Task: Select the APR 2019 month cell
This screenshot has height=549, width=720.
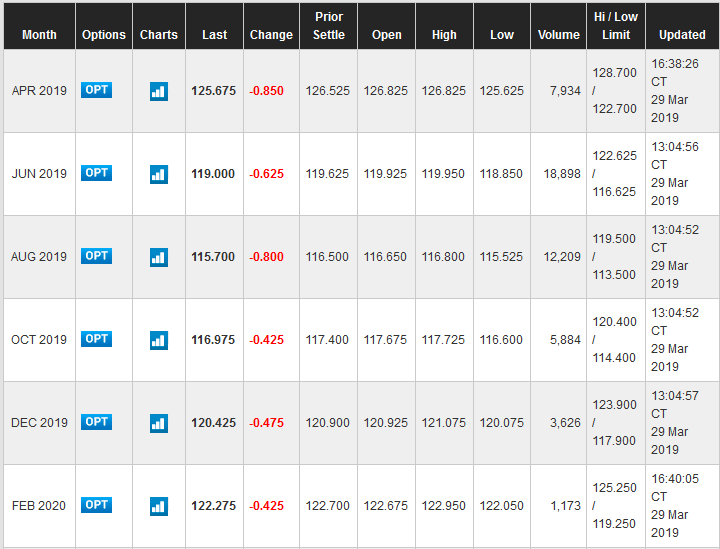Action: click(39, 91)
